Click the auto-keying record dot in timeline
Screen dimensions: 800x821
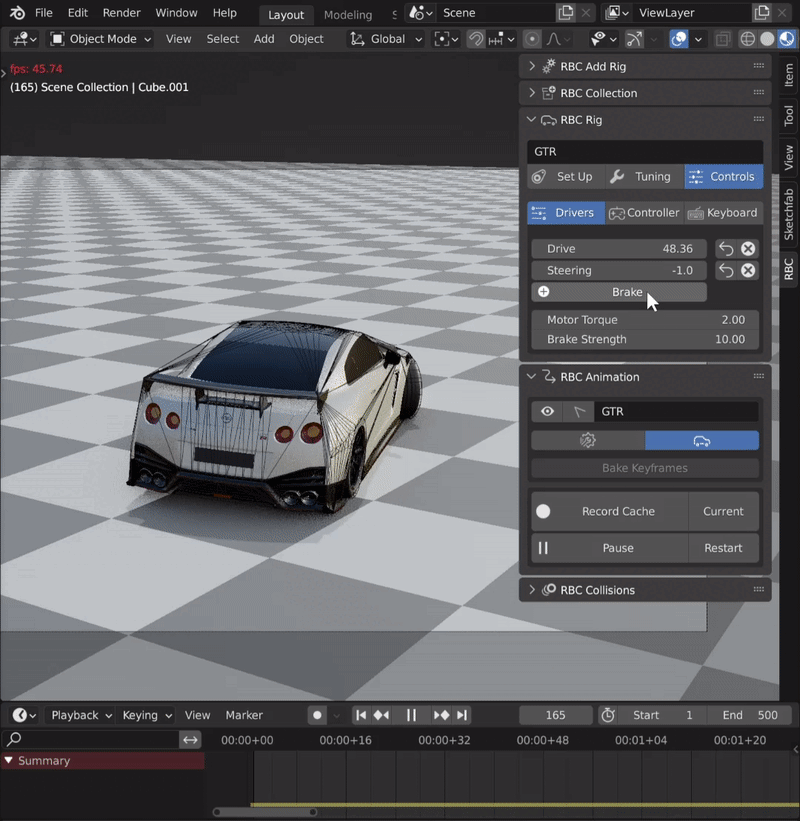[317, 715]
